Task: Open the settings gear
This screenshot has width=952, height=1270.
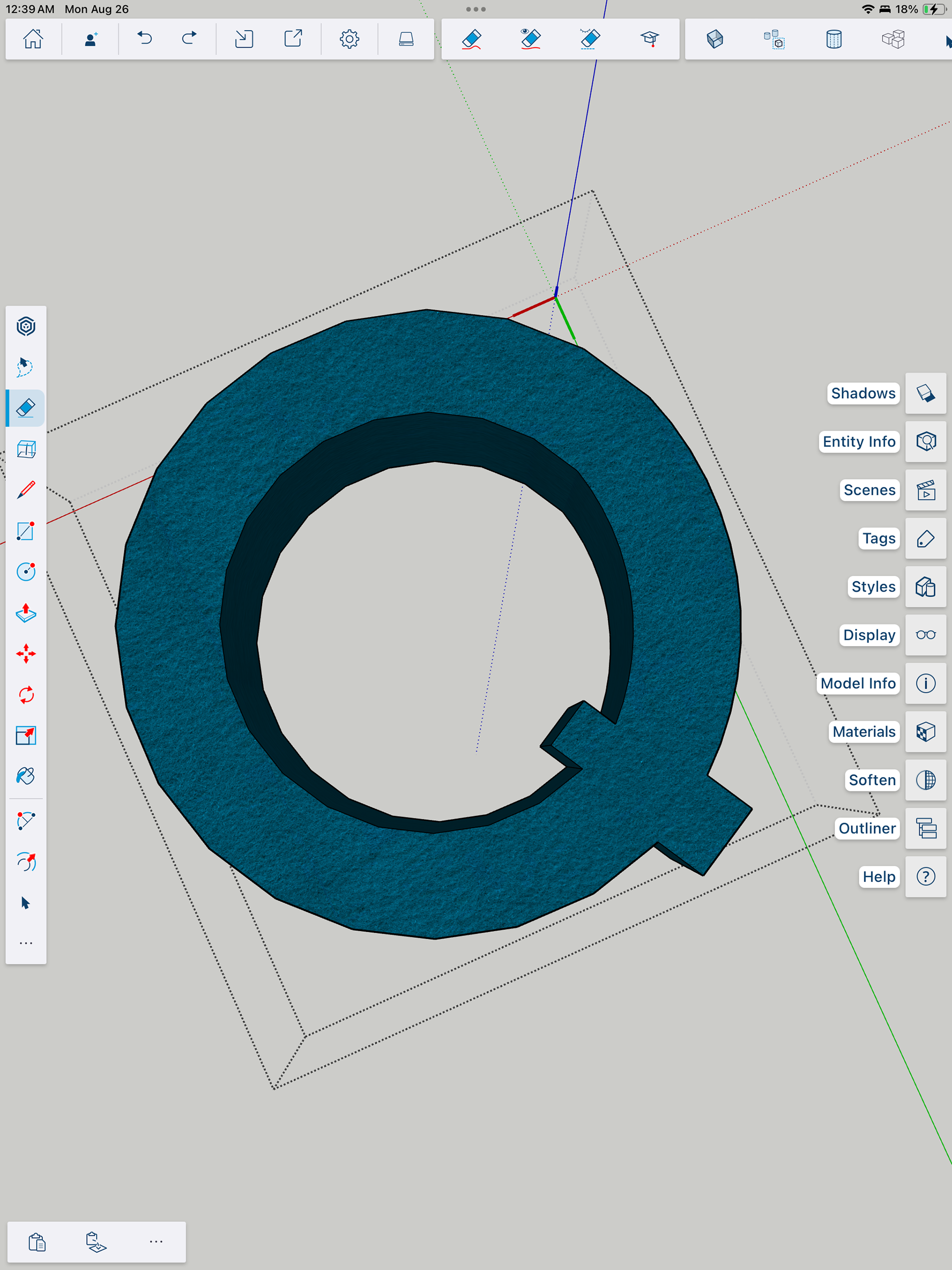Action: (349, 39)
